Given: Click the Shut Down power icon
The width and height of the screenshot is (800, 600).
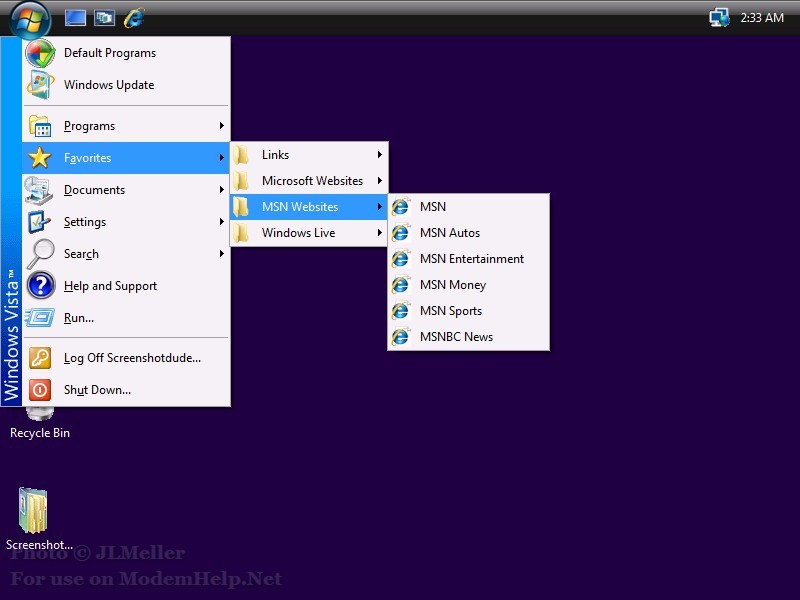Looking at the screenshot, I should (x=40, y=390).
